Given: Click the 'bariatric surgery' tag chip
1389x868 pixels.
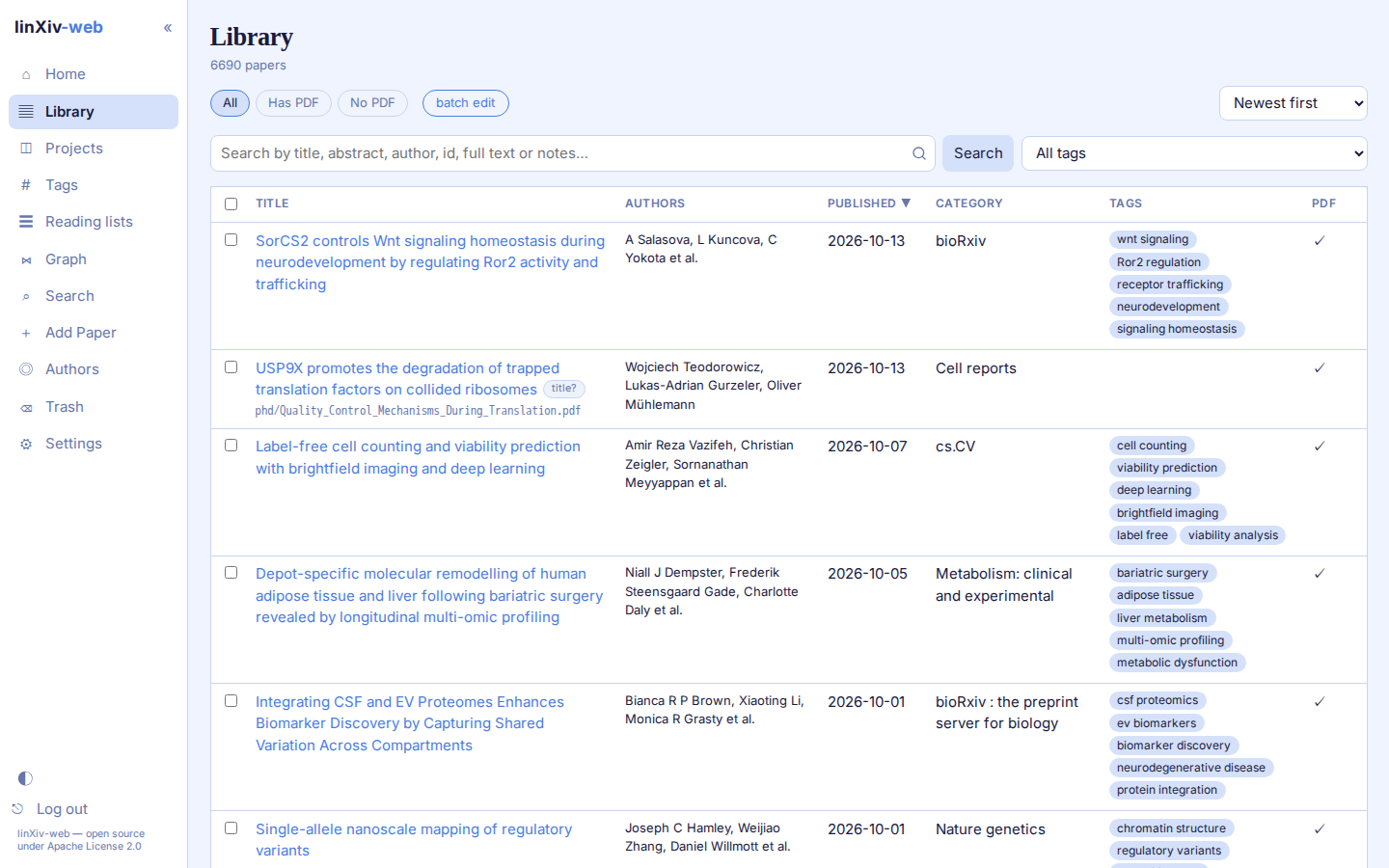Looking at the screenshot, I should click(1162, 573).
